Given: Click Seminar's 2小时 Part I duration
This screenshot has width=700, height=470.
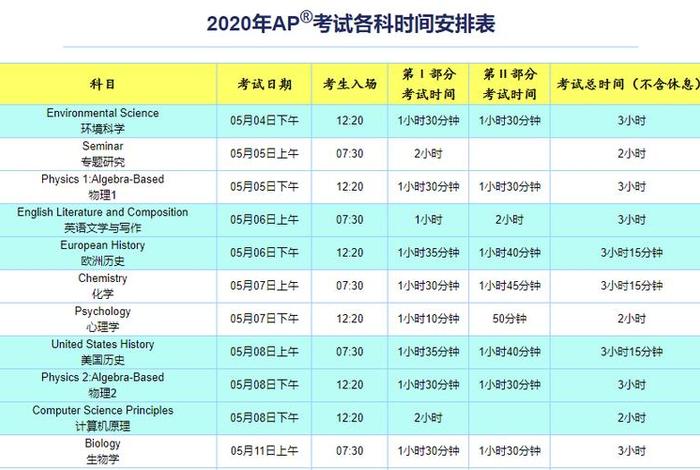Looking at the screenshot, I should click(429, 154).
